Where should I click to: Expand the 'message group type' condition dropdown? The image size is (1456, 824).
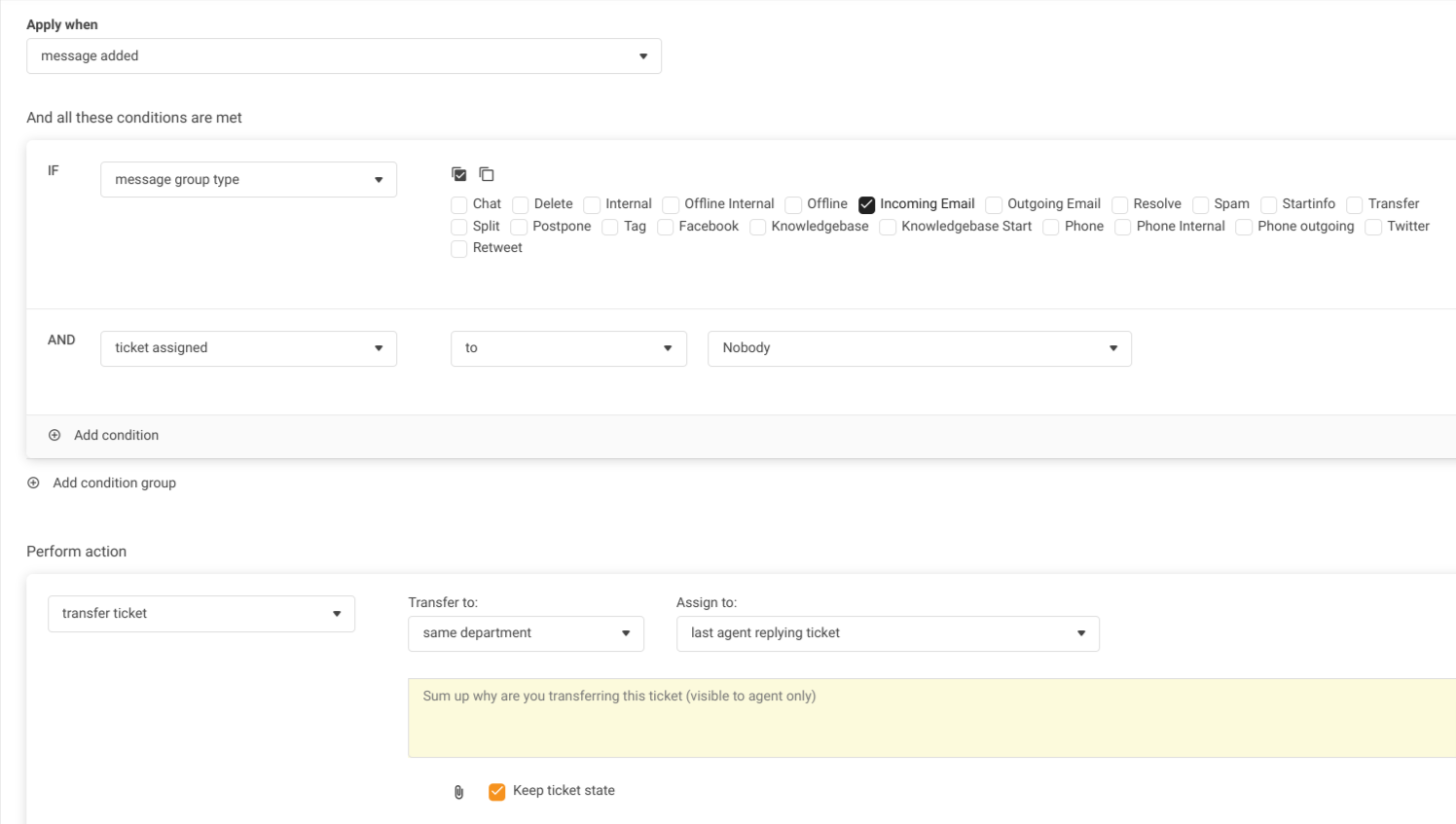pyautogui.click(x=248, y=180)
